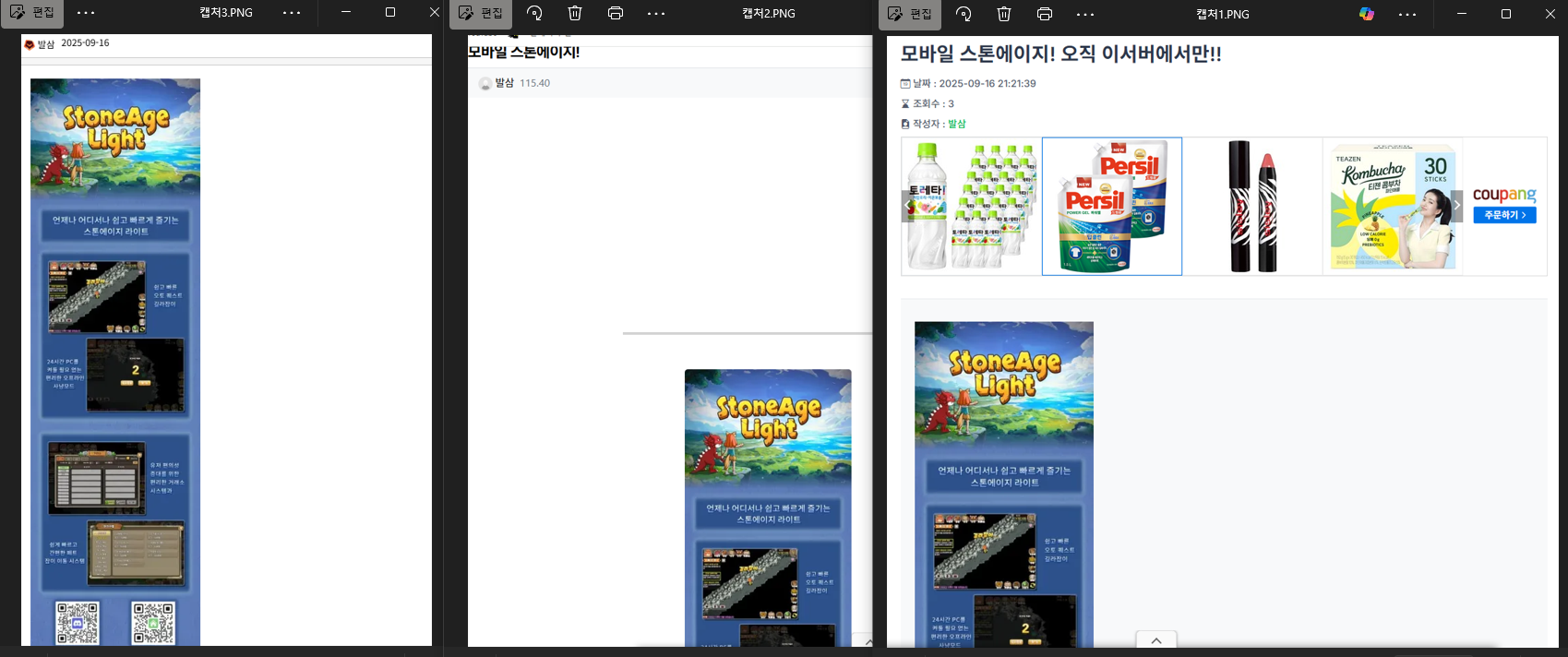Click the title 모바일 스톤에이지! in 캡처2.PNG

tap(524, 53)
